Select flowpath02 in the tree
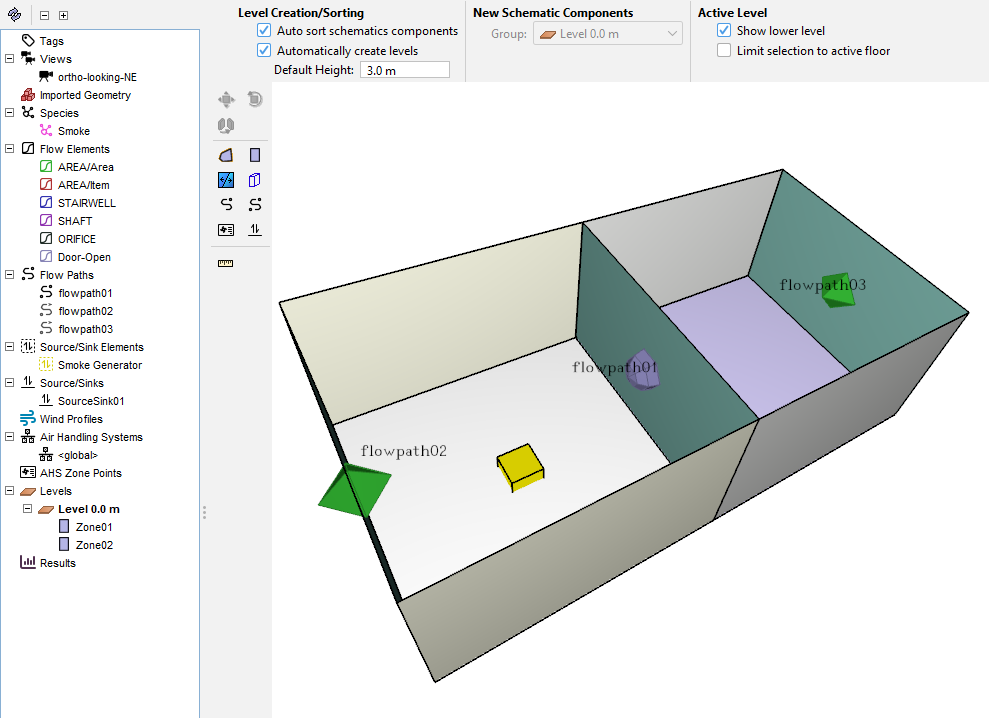Screen dimensions: 989x718 pyautogui.click(x=85, y=311)
